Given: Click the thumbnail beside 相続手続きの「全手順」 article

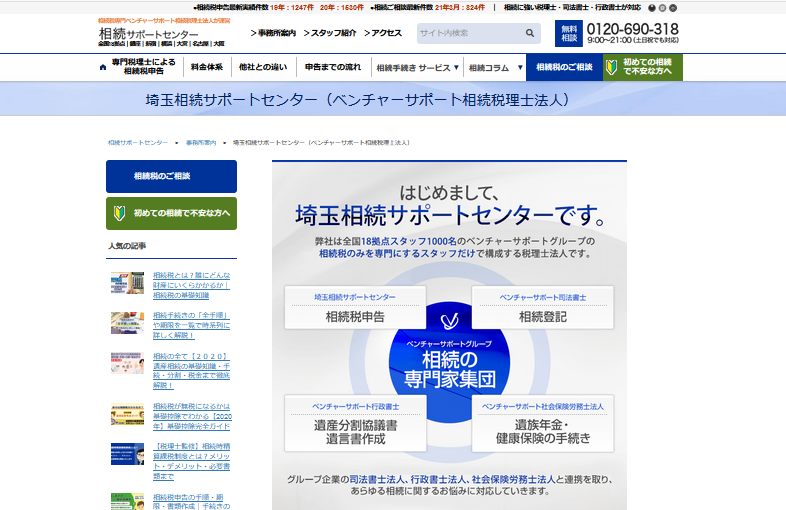Looking at the screenshot, I should (x=127, y=323).
